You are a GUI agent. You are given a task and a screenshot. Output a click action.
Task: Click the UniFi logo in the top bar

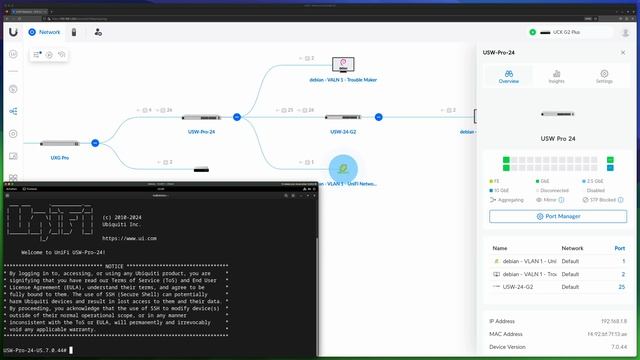click(13, 32)
